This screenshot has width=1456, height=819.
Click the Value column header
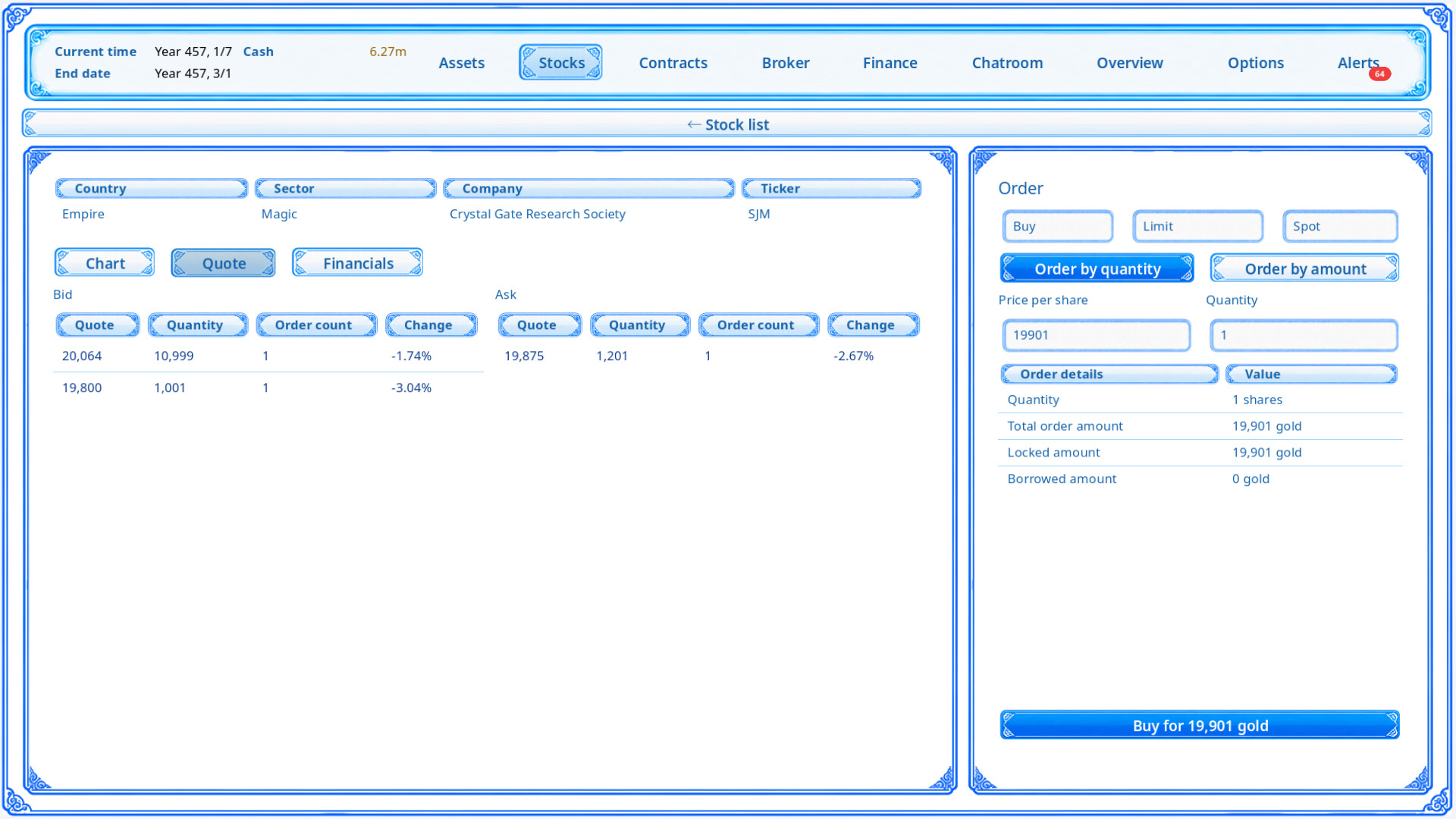(x=1311, y=374)
